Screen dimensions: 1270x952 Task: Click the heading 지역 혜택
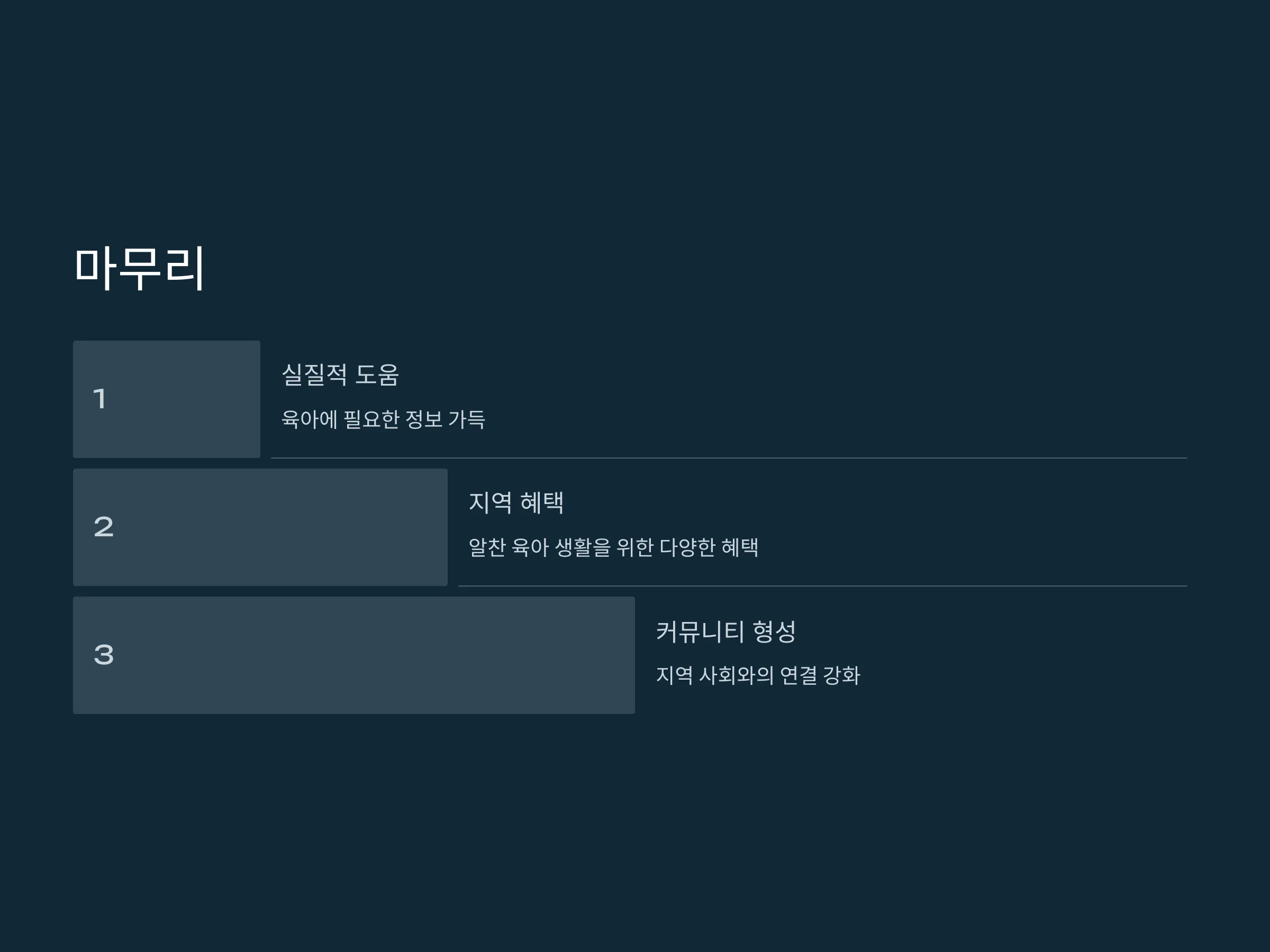point(516,502)
